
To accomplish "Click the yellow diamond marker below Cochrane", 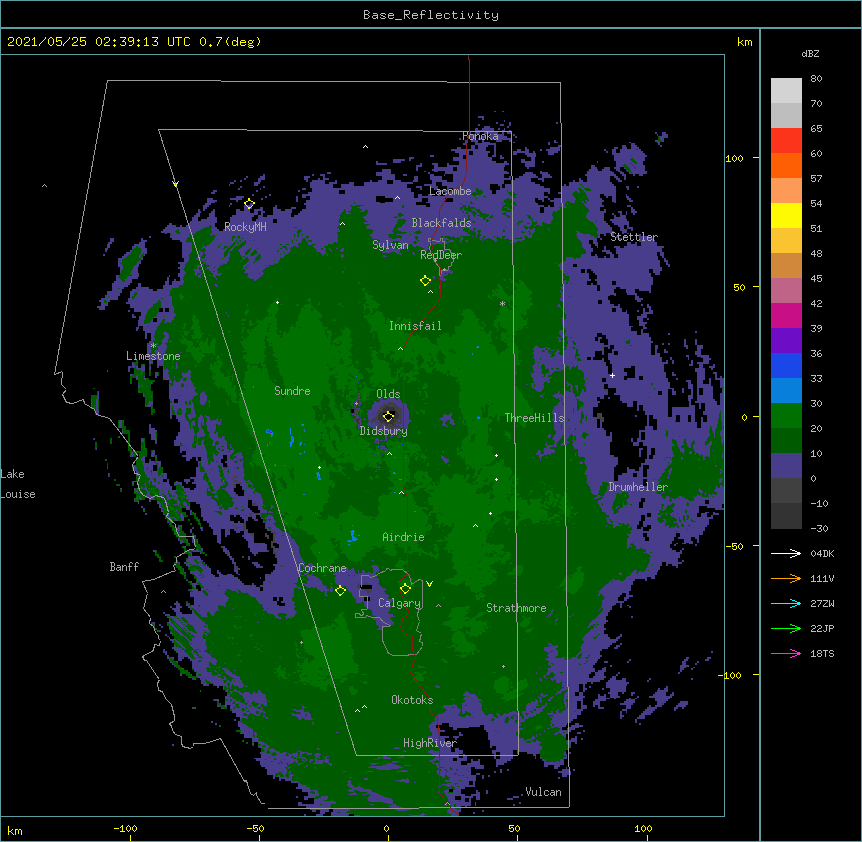I will point(340,591).
